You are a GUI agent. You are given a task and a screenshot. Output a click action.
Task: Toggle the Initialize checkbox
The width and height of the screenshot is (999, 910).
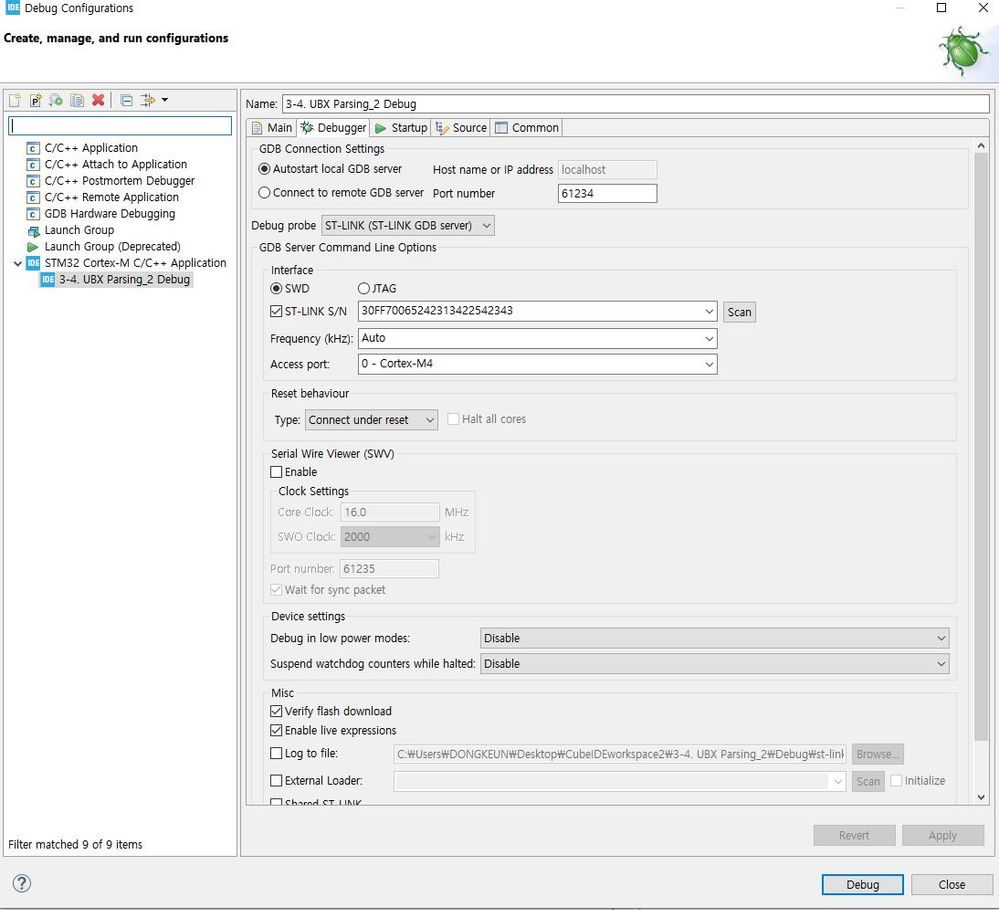click(896, 781)
